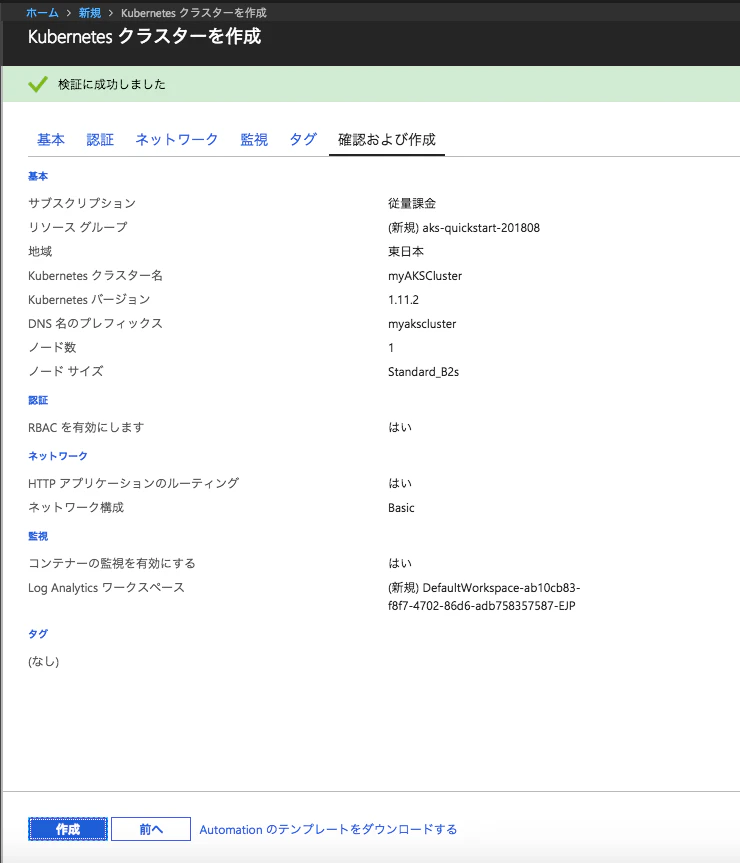Click the Kubernetes クラスターを作成 breadcrumb text
The image size is (740, 863).
(x=194, y=13)
